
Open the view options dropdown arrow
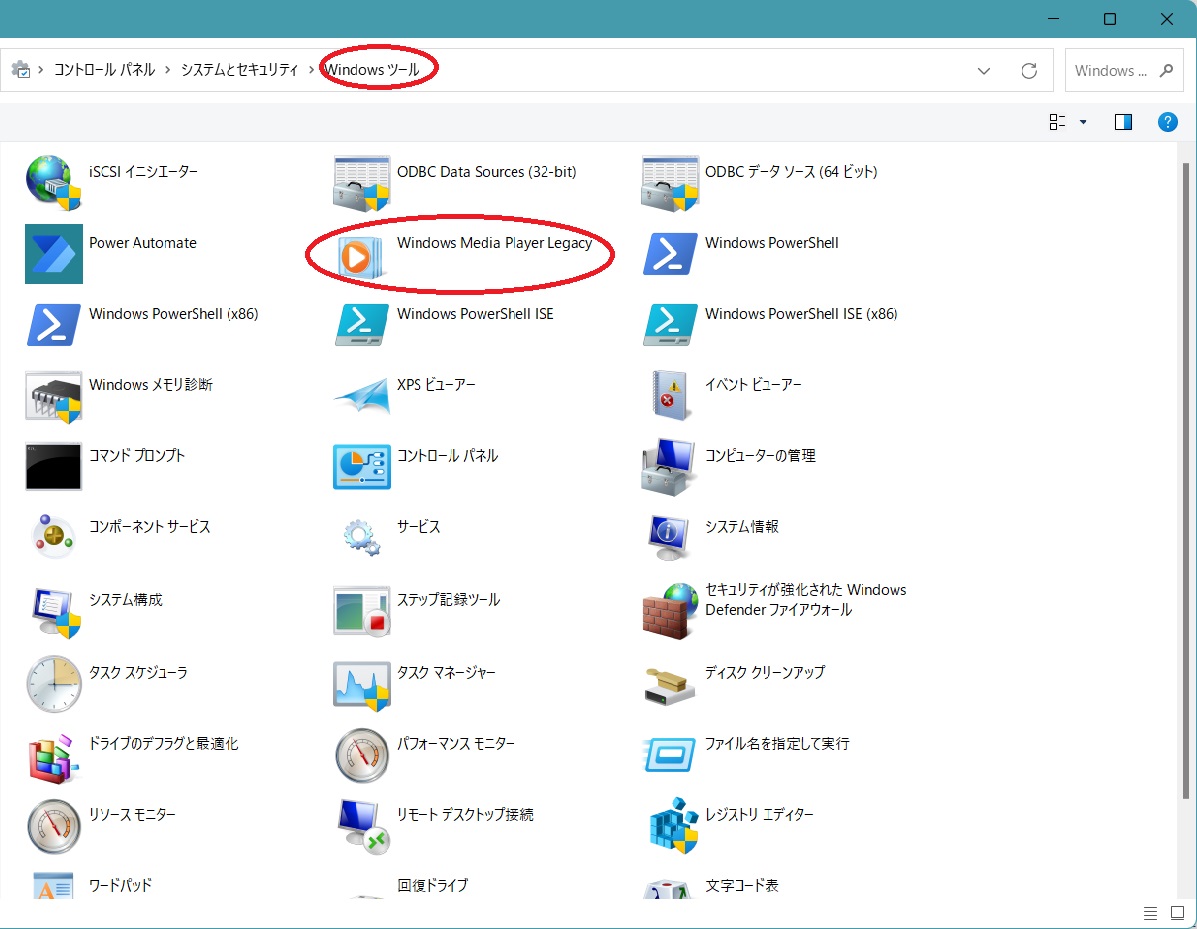coord(1083,122)
